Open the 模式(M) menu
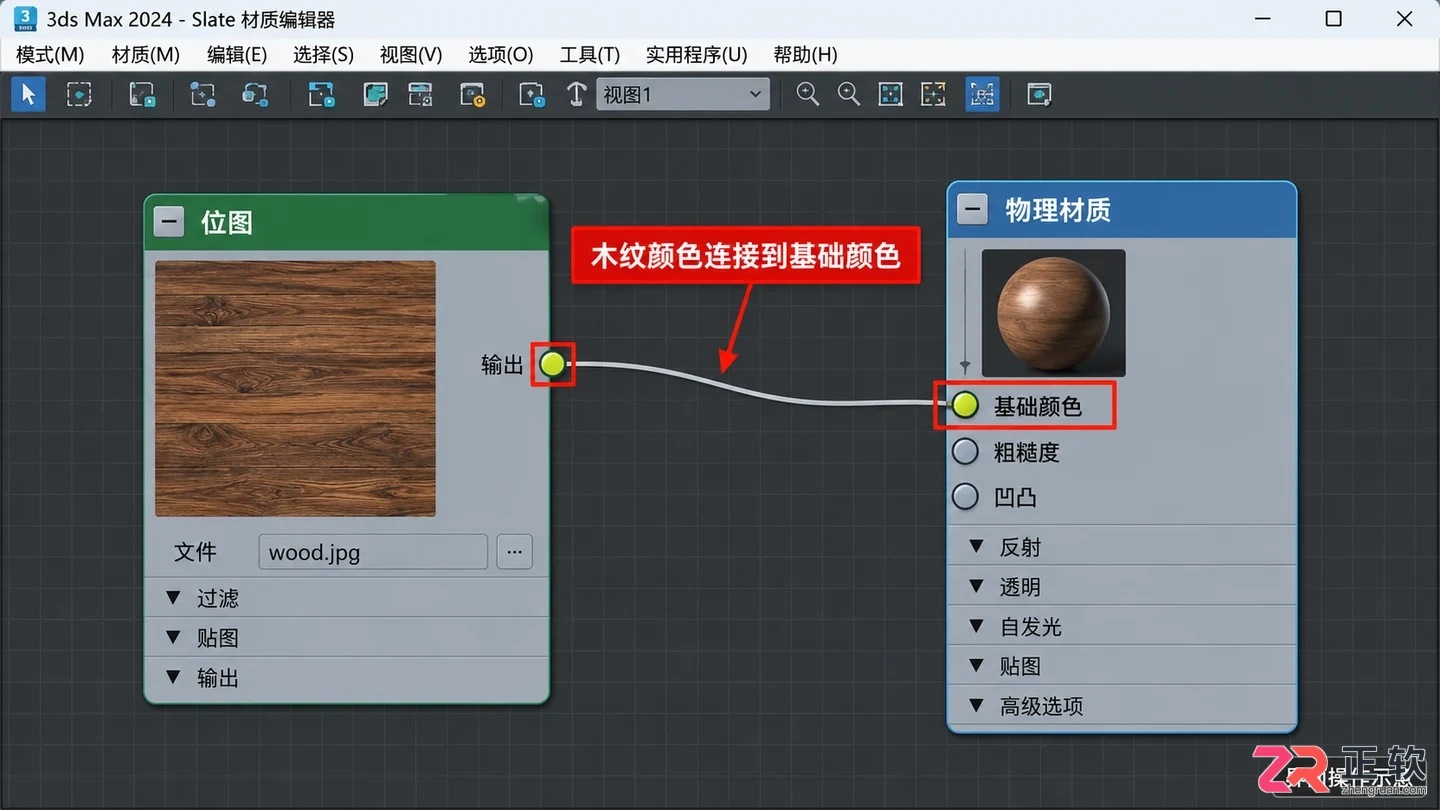The height and width of the screenshot is (810, 1440). [x=50, y=54]
